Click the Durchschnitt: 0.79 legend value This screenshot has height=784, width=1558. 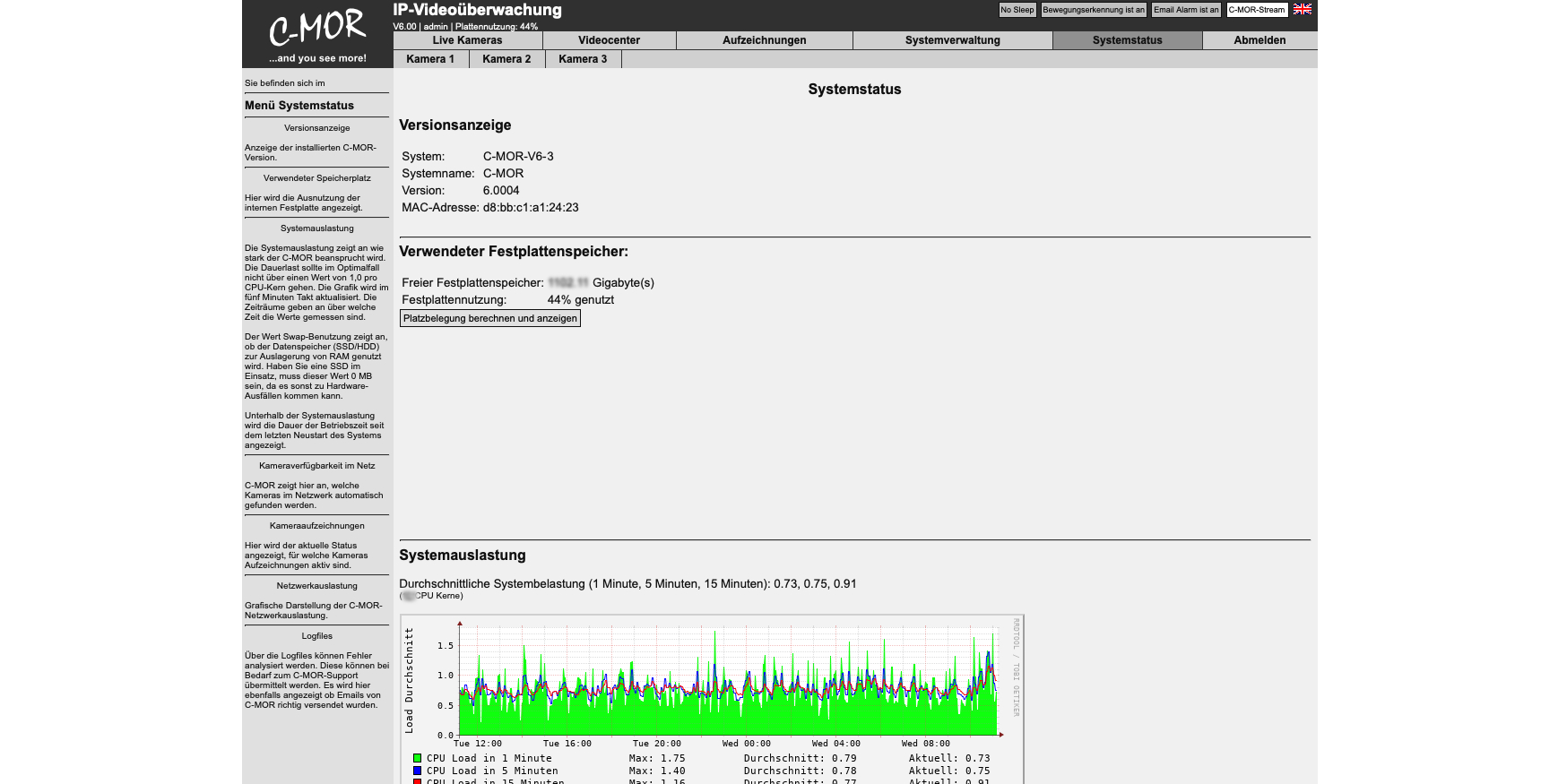[x=800, y=758]
